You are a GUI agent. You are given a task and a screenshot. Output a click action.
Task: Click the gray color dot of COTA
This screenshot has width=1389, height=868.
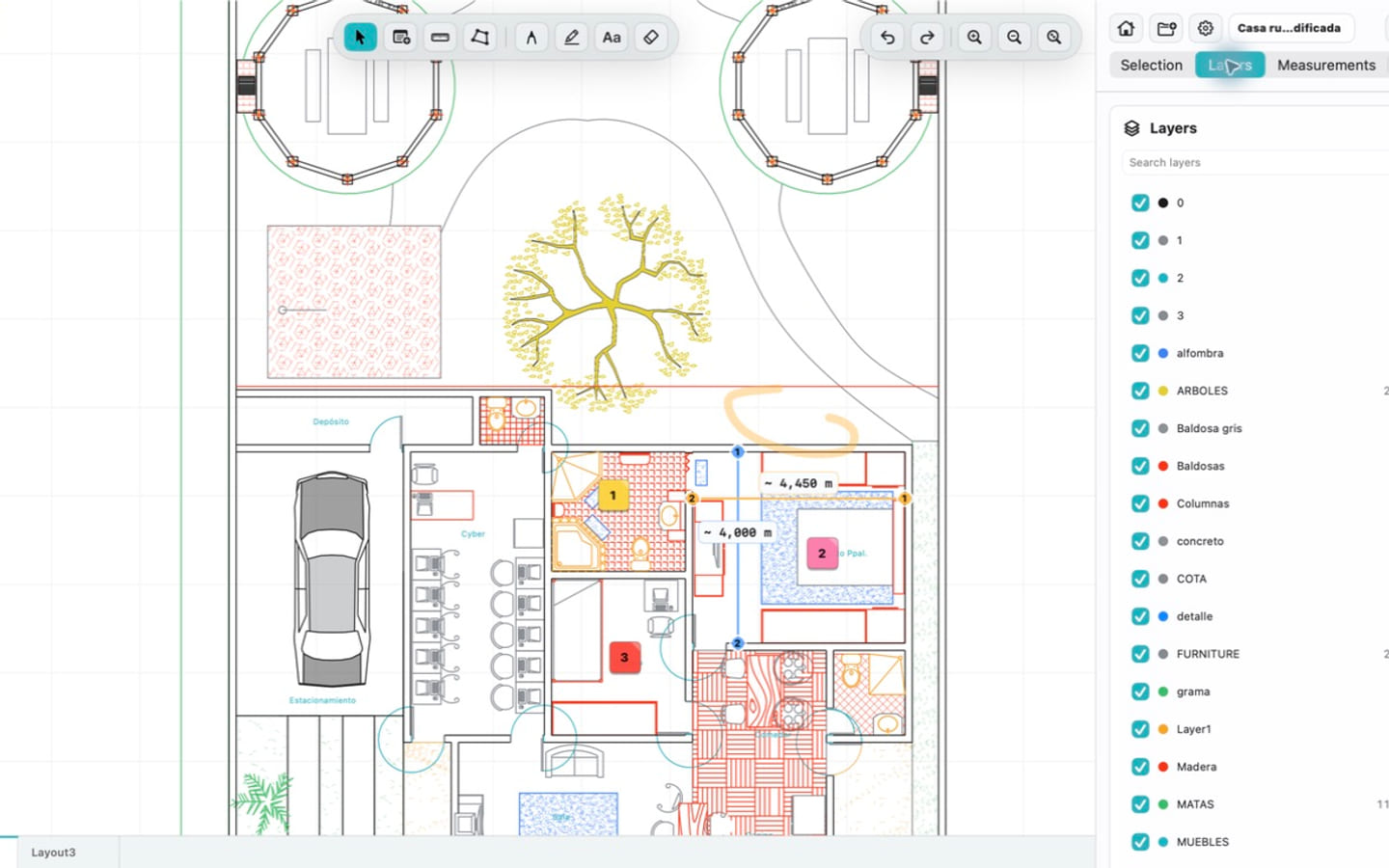(1163, 579)
